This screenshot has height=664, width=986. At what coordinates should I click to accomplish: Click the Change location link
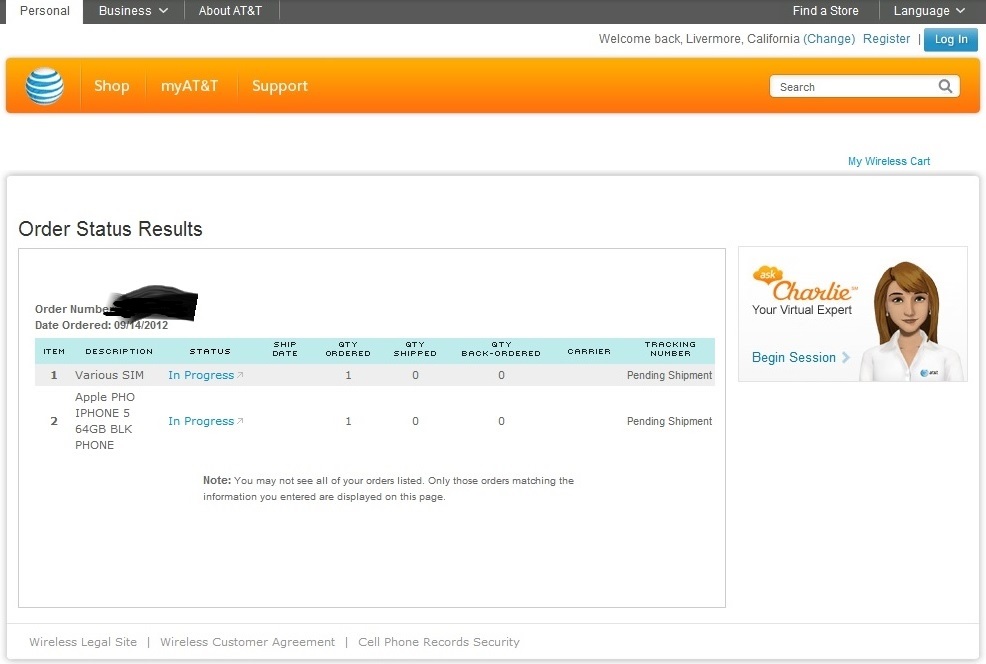coord(829,38)
